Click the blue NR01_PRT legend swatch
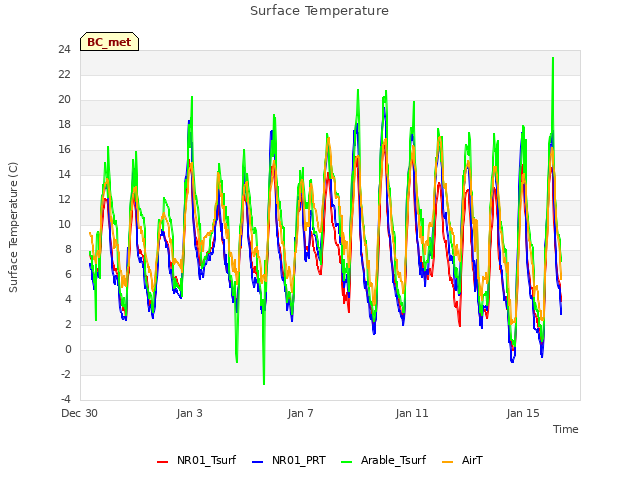This screenshot has width=640, height=480. coord(258,462)
